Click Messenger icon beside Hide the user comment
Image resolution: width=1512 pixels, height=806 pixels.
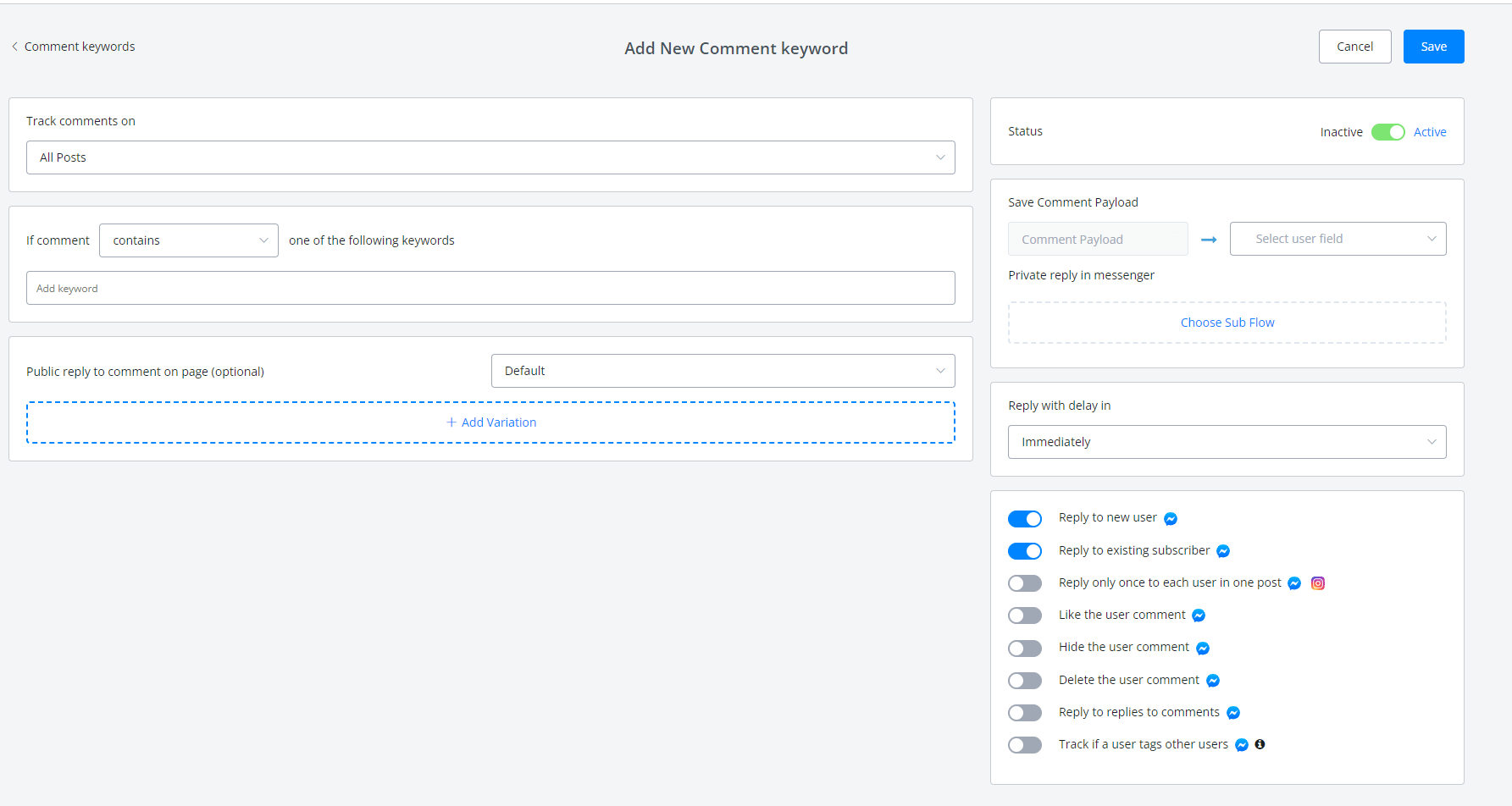coord(1203,649)
